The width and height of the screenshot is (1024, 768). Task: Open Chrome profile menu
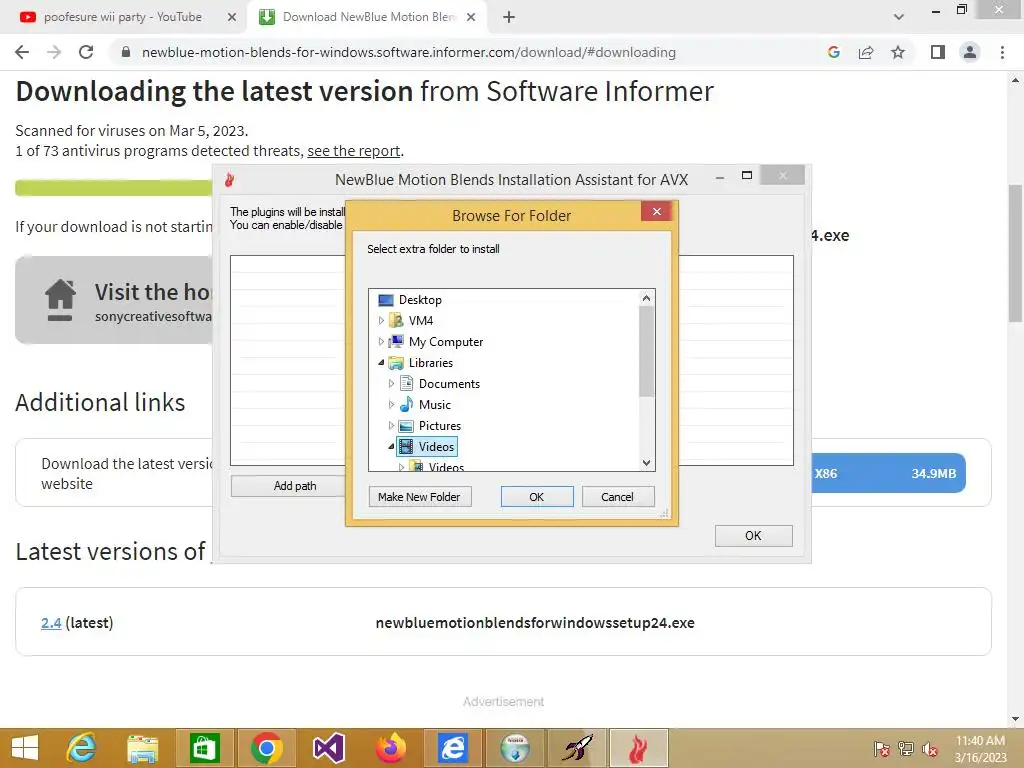tap(970, 52)
